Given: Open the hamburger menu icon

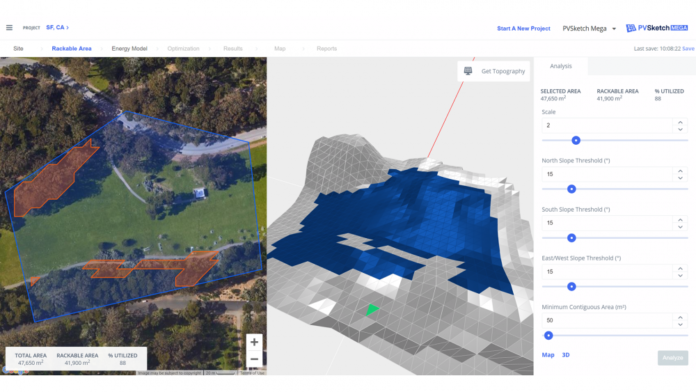Looking at the screenshot, I should tap(9, 28).
